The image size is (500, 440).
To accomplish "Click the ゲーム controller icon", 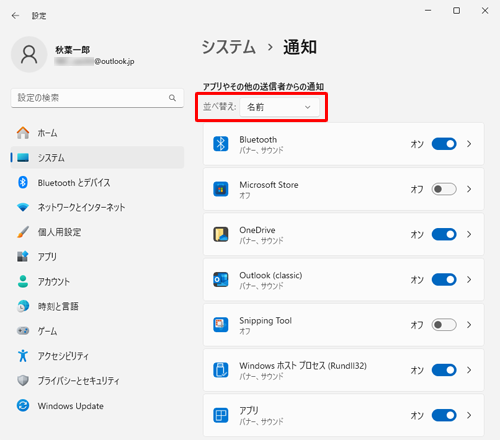I will [x=23, y=331].
